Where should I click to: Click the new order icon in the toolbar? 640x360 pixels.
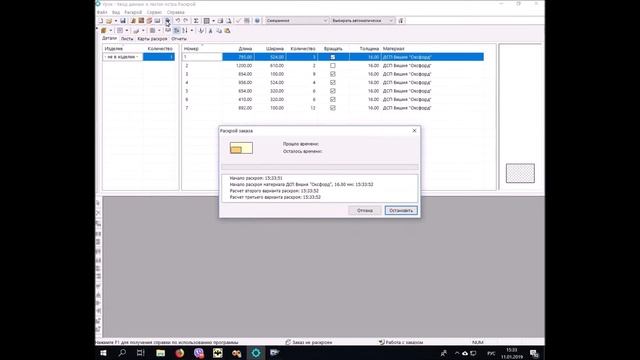pos(101,20)
